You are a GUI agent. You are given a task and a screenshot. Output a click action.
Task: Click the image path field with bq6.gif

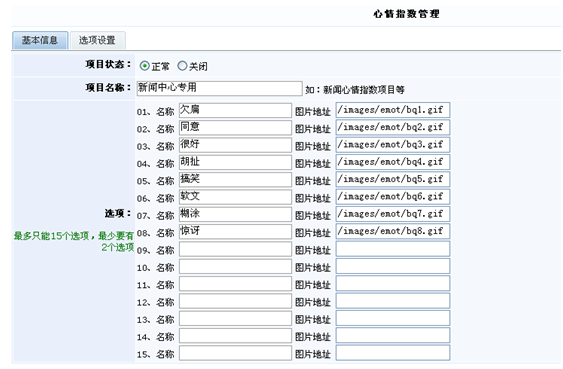click(393, 196)
